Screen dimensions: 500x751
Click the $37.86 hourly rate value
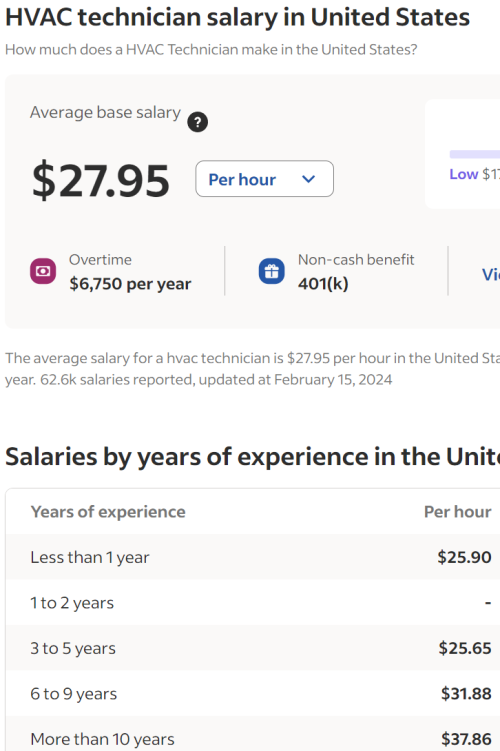(x=466, y=739)
